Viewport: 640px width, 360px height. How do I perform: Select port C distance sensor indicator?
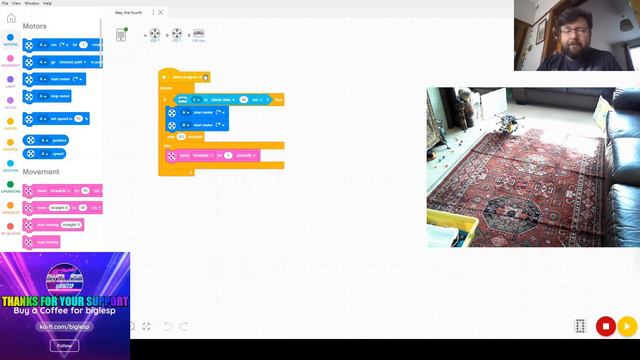[x=198, y=35]
